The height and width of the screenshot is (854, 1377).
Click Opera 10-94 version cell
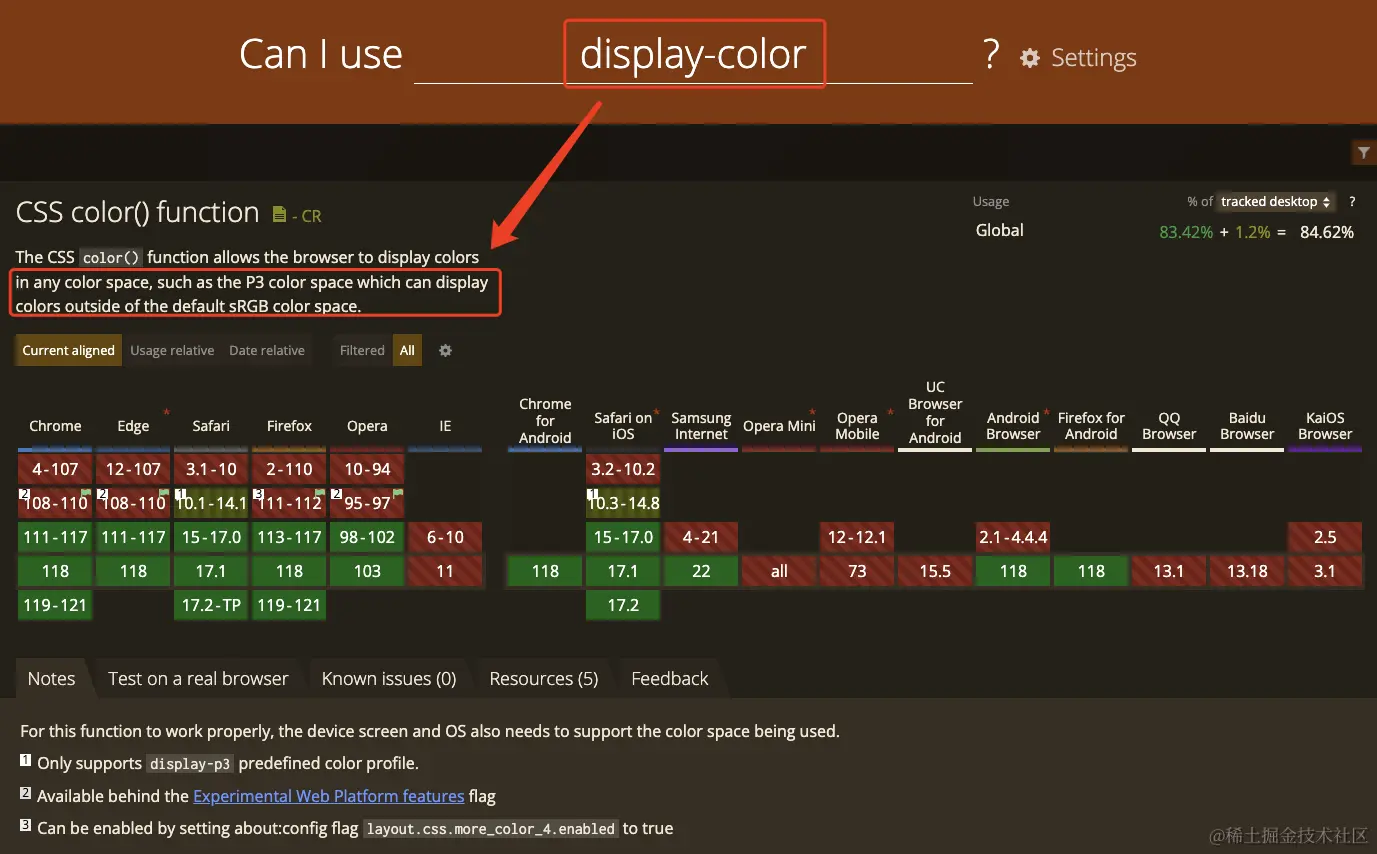(367, 469)
